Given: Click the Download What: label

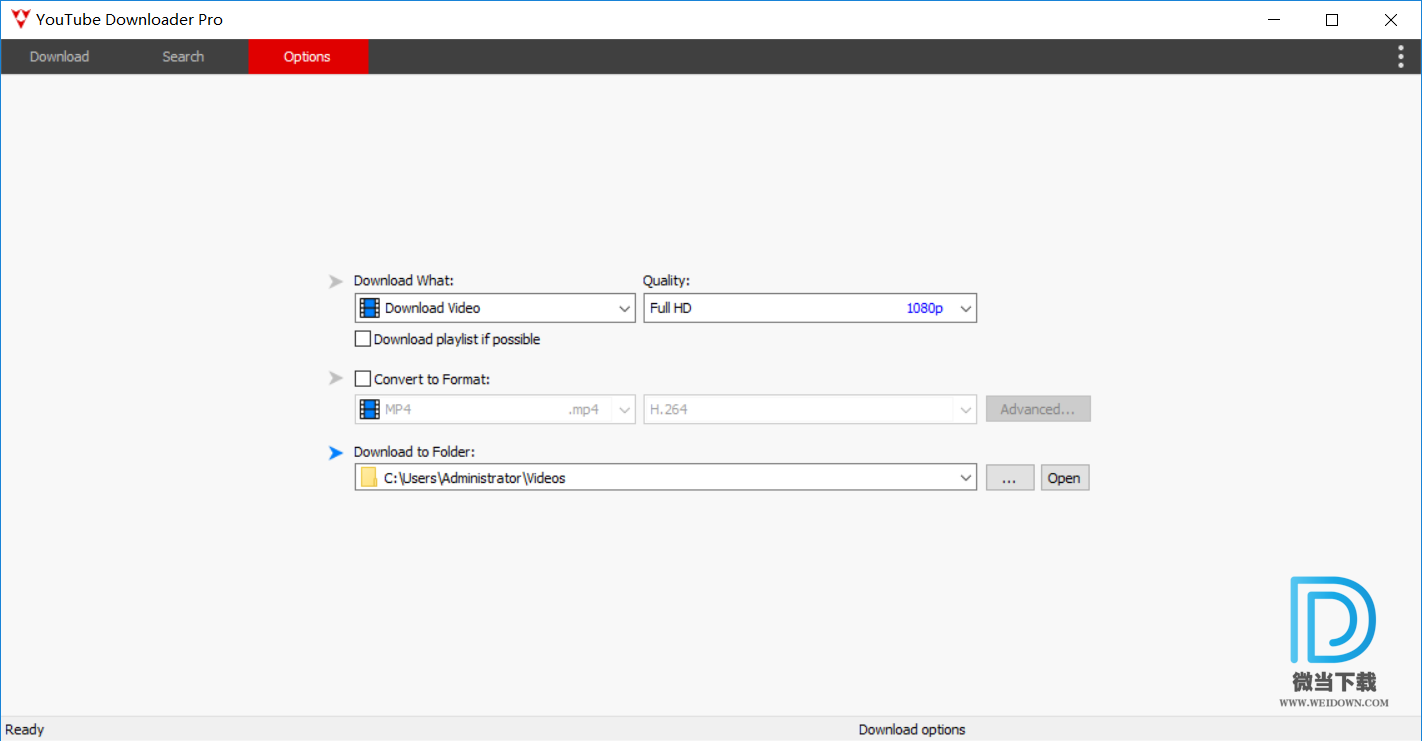Looking at the screenshot, I should [x=404, y=281].
